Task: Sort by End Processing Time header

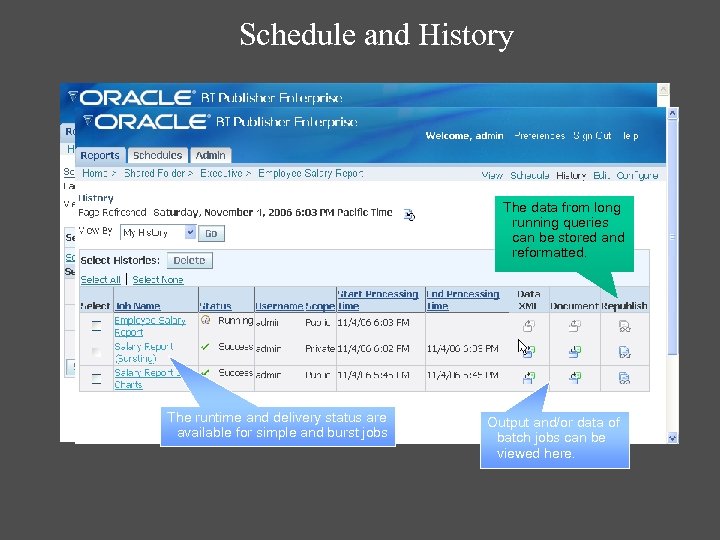Action: tap(463, 300)
